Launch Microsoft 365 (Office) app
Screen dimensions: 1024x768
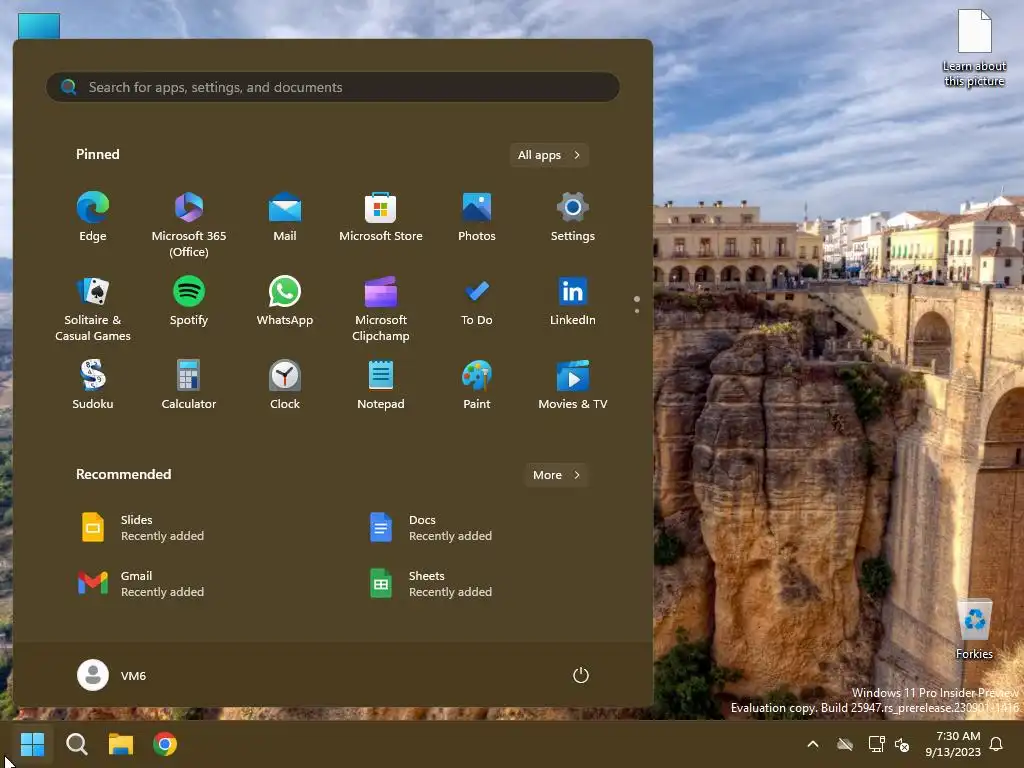[x=189, y=224]
